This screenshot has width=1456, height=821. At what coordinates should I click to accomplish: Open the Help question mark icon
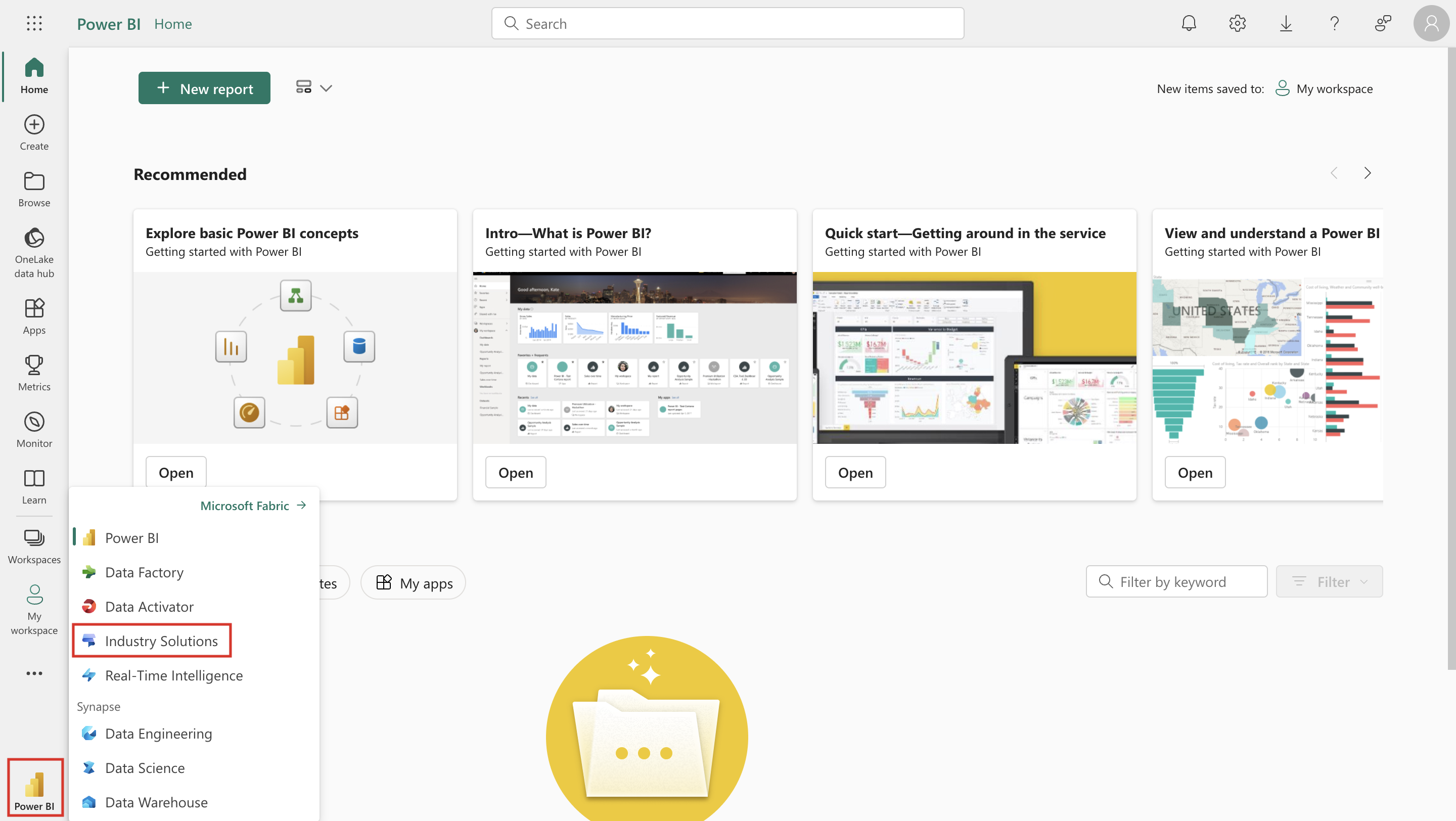click(x=1335, y=23)
